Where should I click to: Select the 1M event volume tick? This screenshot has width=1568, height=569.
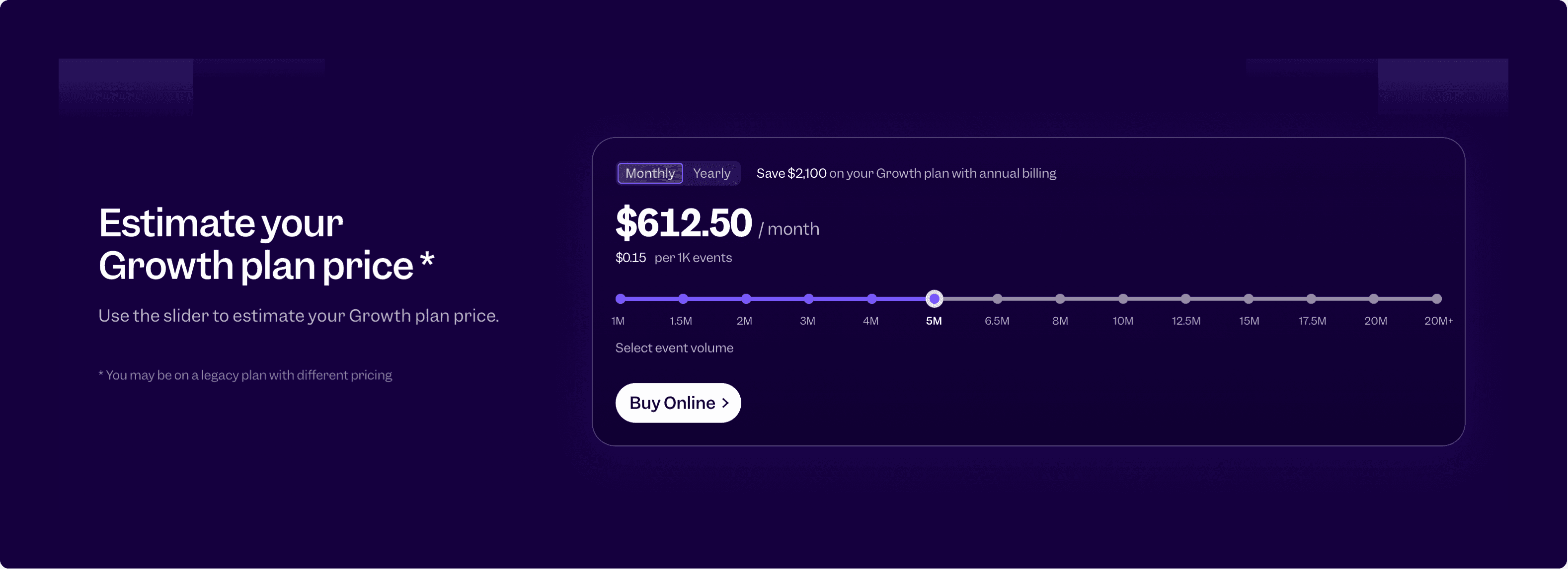pyautogui.click(x=620, y=298)
